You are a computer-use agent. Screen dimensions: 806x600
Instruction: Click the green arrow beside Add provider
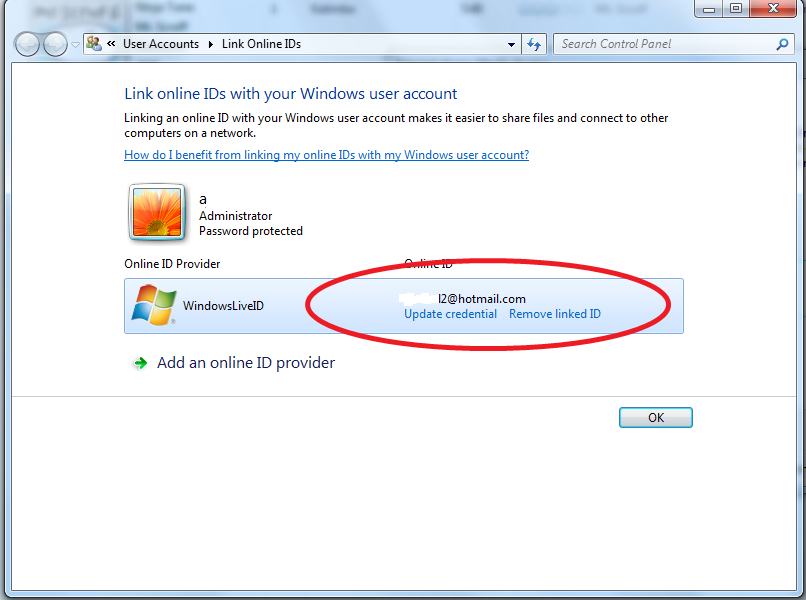click(140, 363)
